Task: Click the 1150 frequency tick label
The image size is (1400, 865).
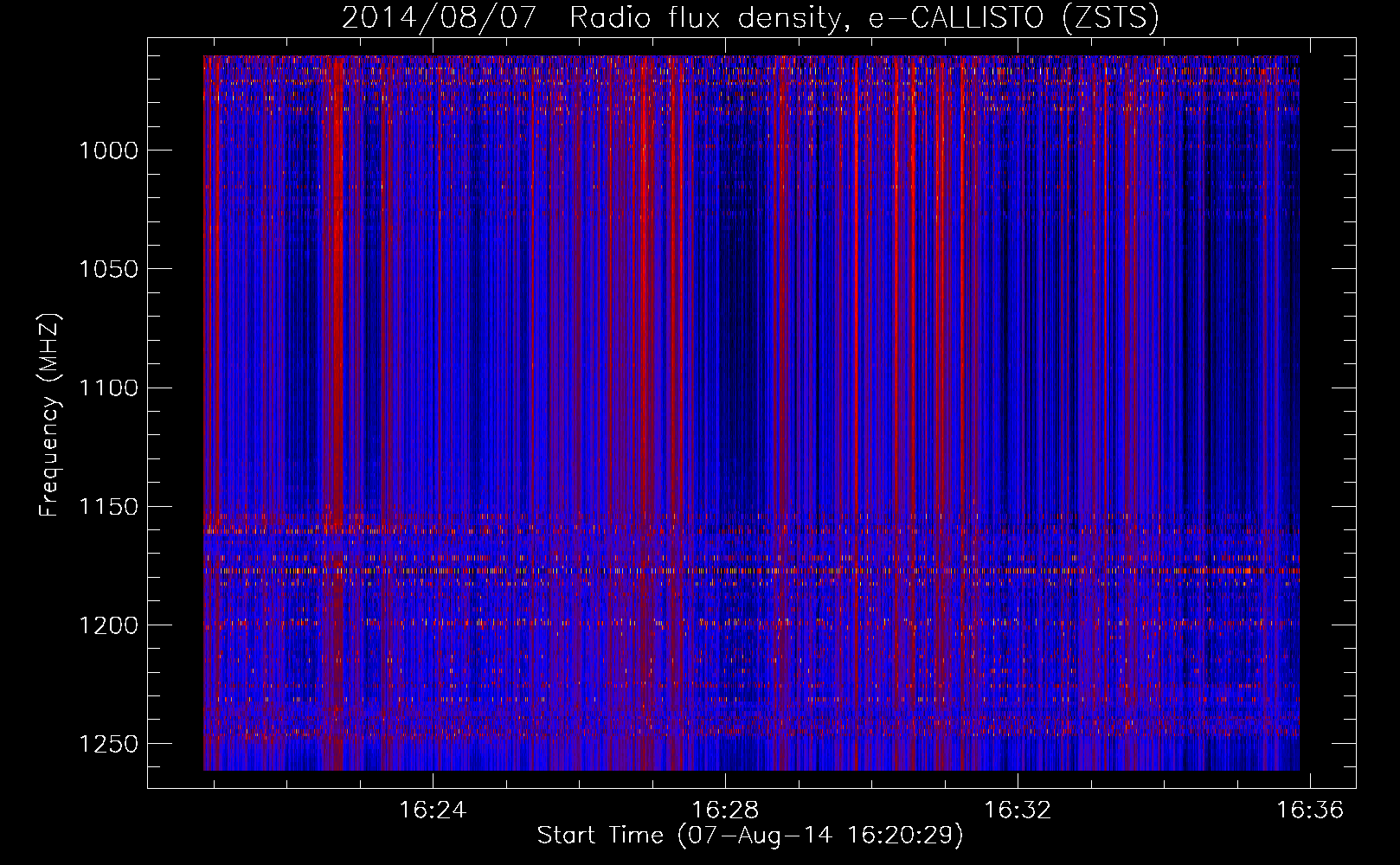Action: pyautogui.click(x=108, y=507)
